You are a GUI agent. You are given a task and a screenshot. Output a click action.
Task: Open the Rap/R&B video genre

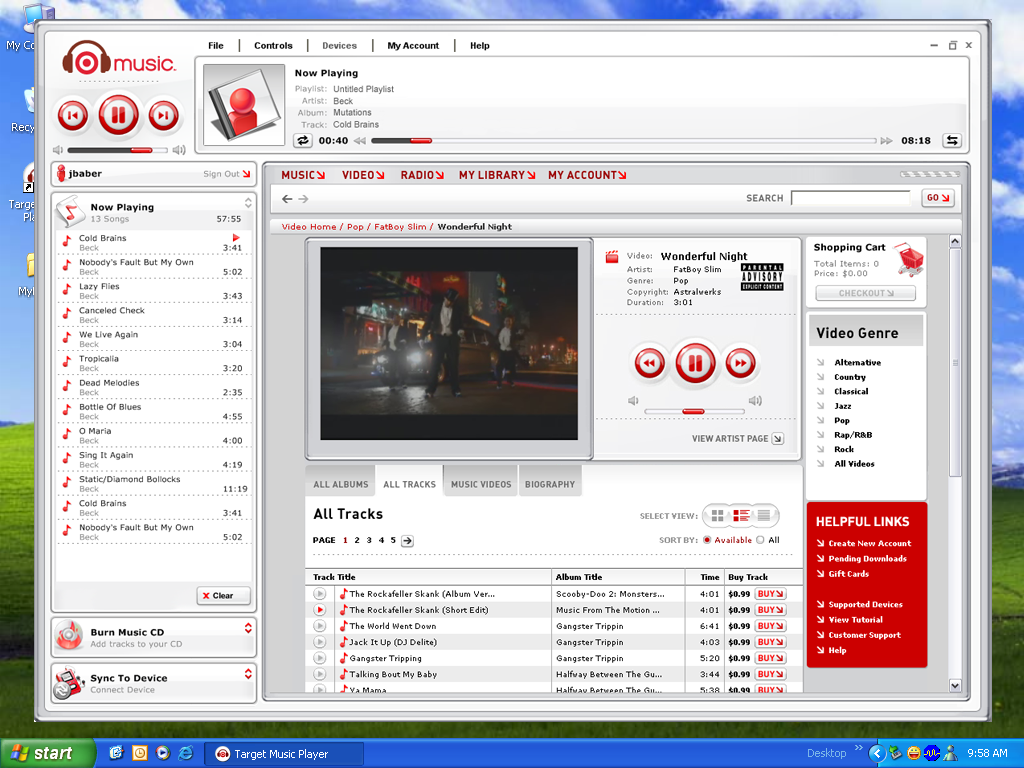point(853,435)
